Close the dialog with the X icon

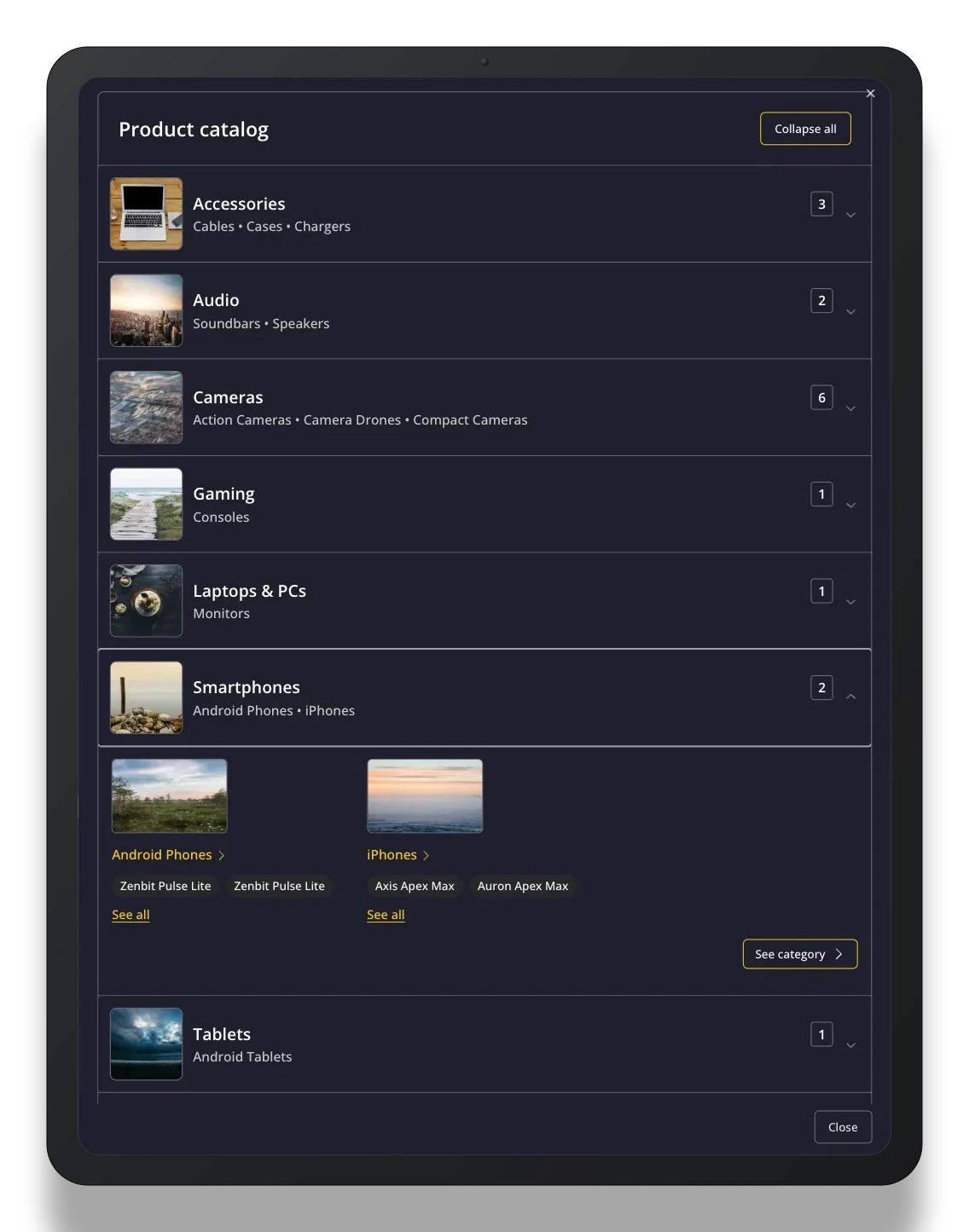[870, 94]
